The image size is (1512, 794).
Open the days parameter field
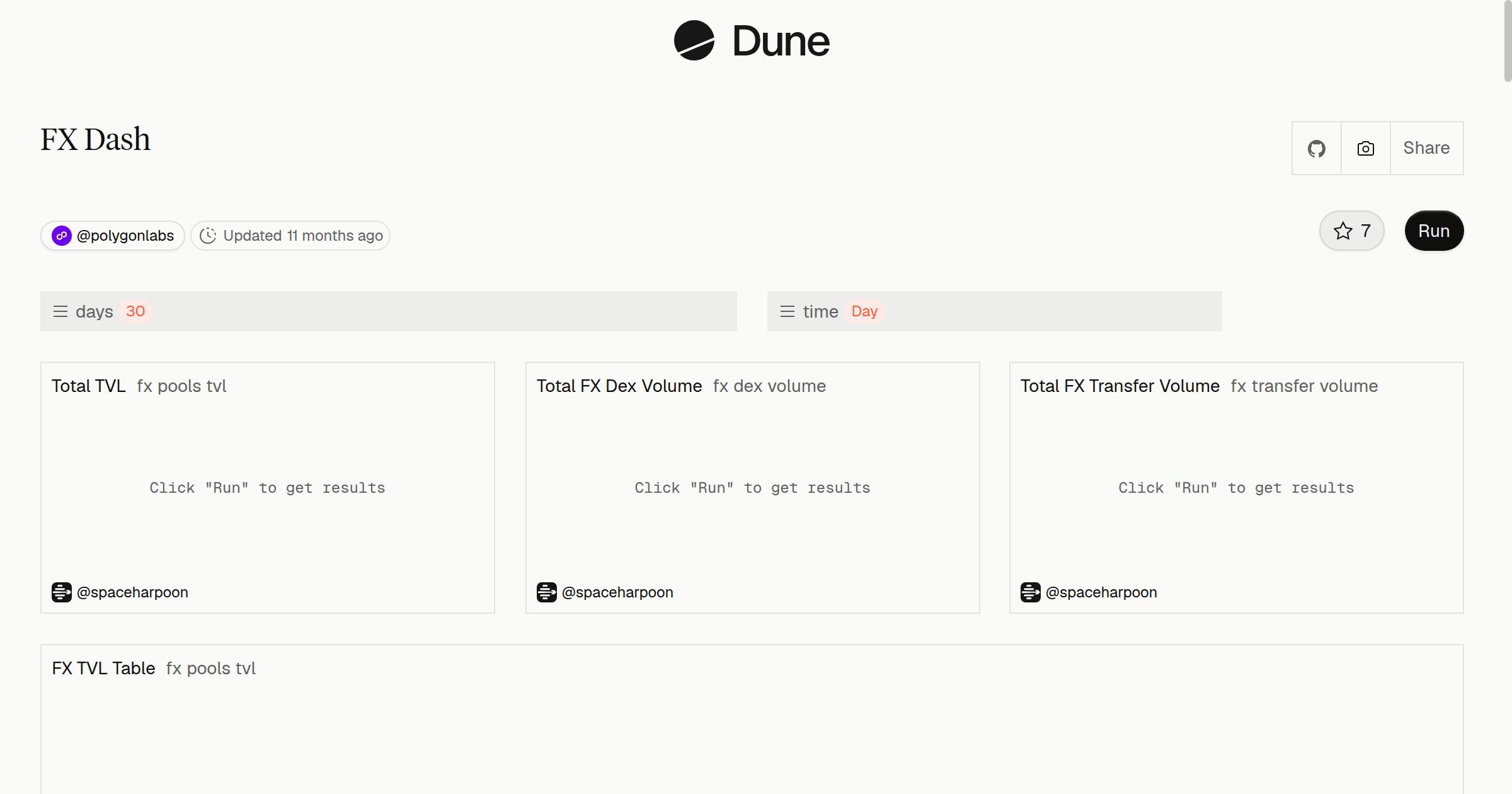point(389,311)
